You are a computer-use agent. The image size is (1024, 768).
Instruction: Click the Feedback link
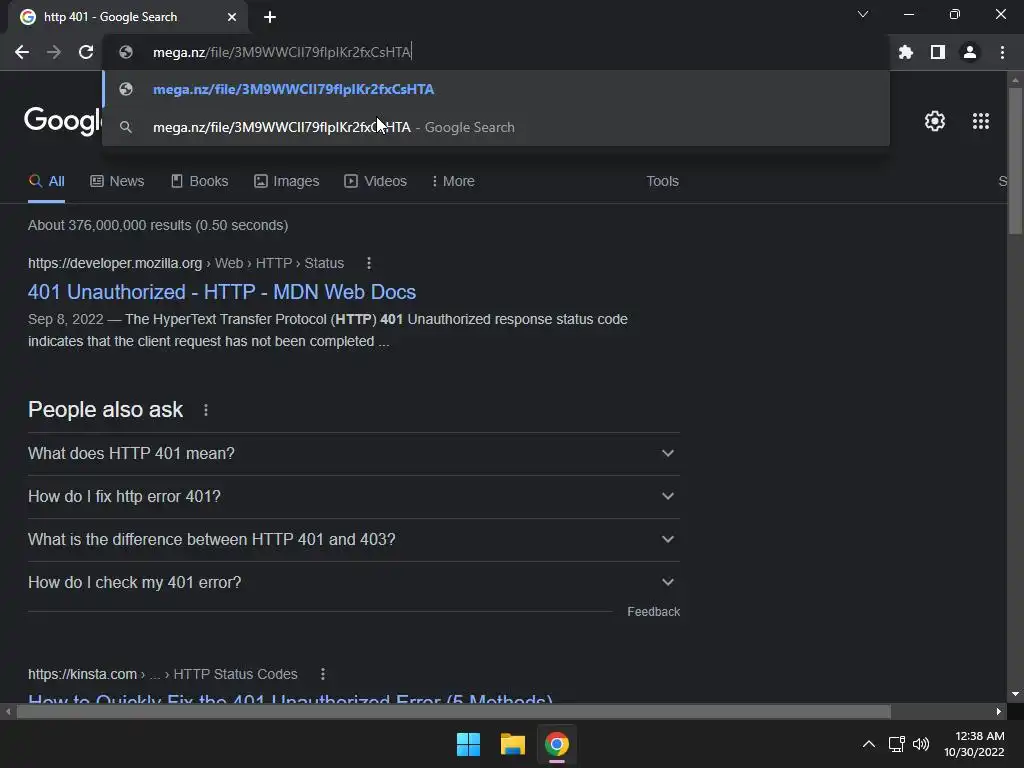click(654, 612)
